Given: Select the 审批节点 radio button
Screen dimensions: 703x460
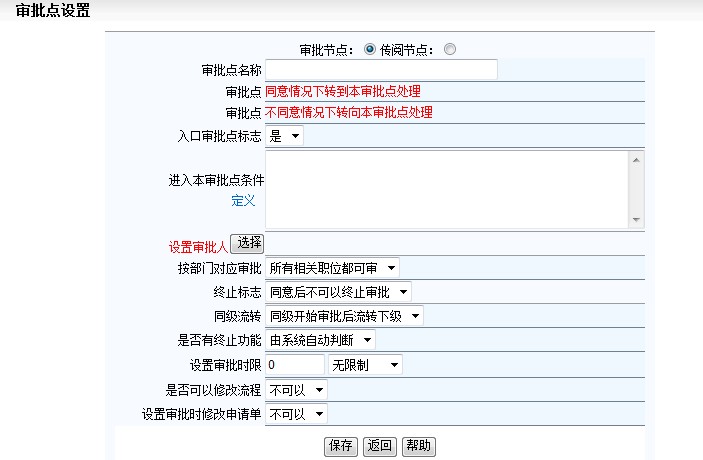Looking at the screenshot, I should click(x=369, y=49).
